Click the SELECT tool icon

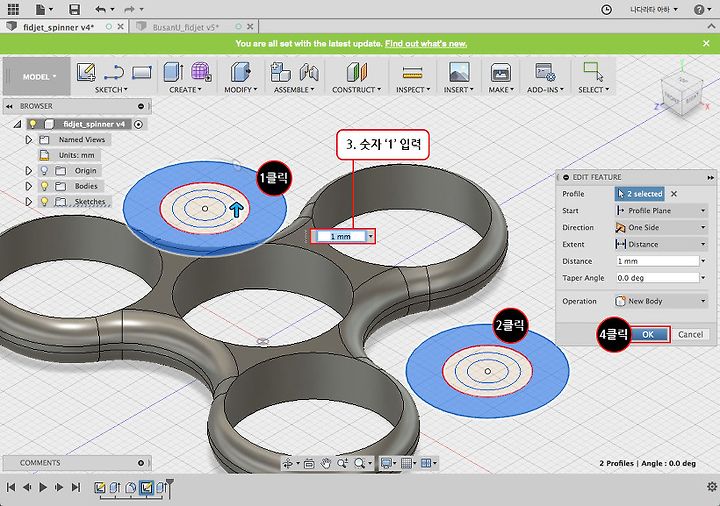[593, 72]
